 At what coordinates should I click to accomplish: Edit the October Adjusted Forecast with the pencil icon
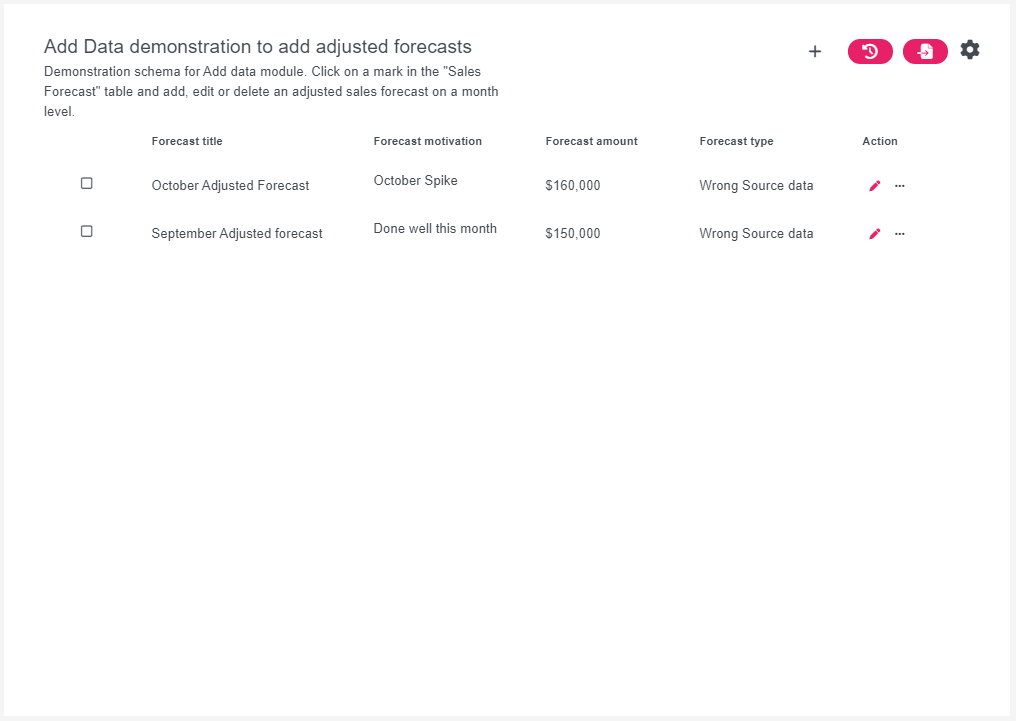pos(873,185)
